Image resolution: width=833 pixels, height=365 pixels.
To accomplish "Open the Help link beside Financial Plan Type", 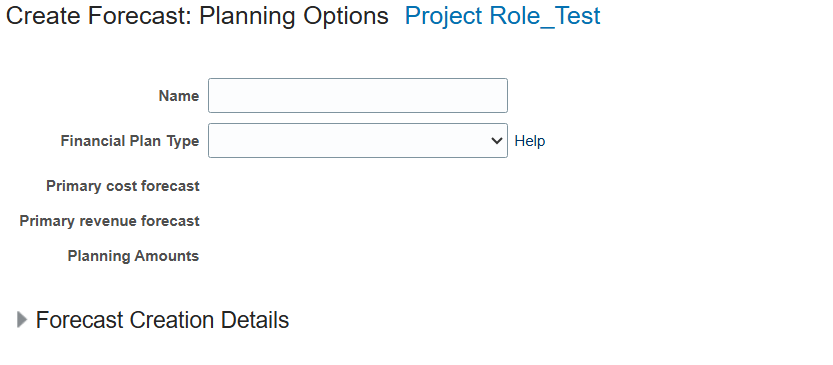I will [530, 141].
